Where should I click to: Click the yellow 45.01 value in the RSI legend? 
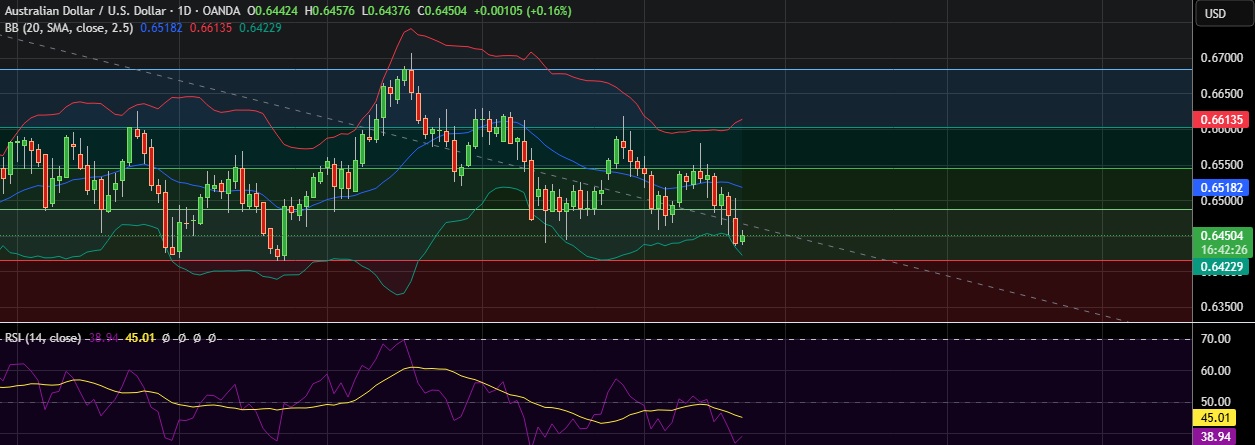140,338
